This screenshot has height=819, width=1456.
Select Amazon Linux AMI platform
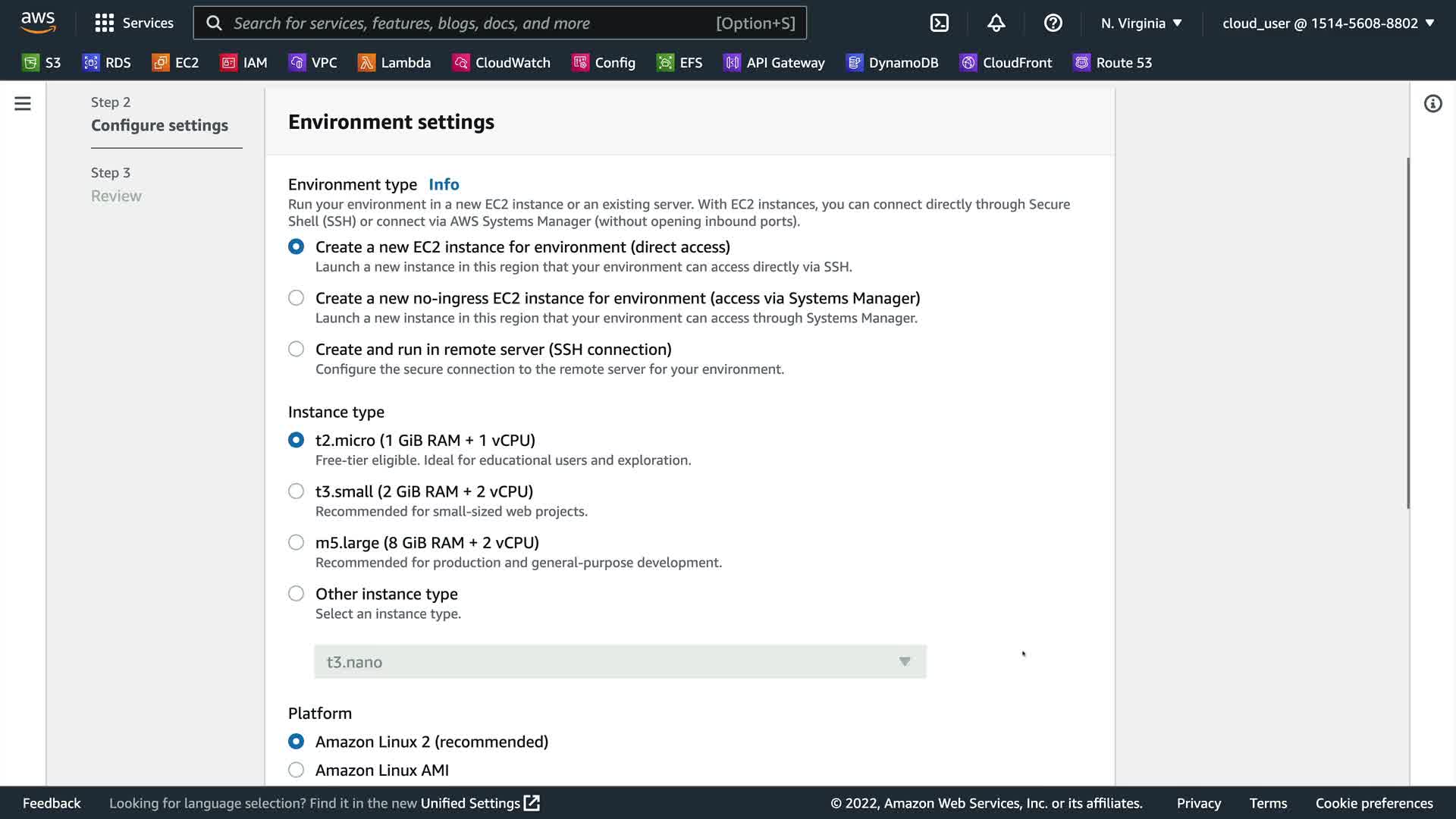(x=297, y=770)
